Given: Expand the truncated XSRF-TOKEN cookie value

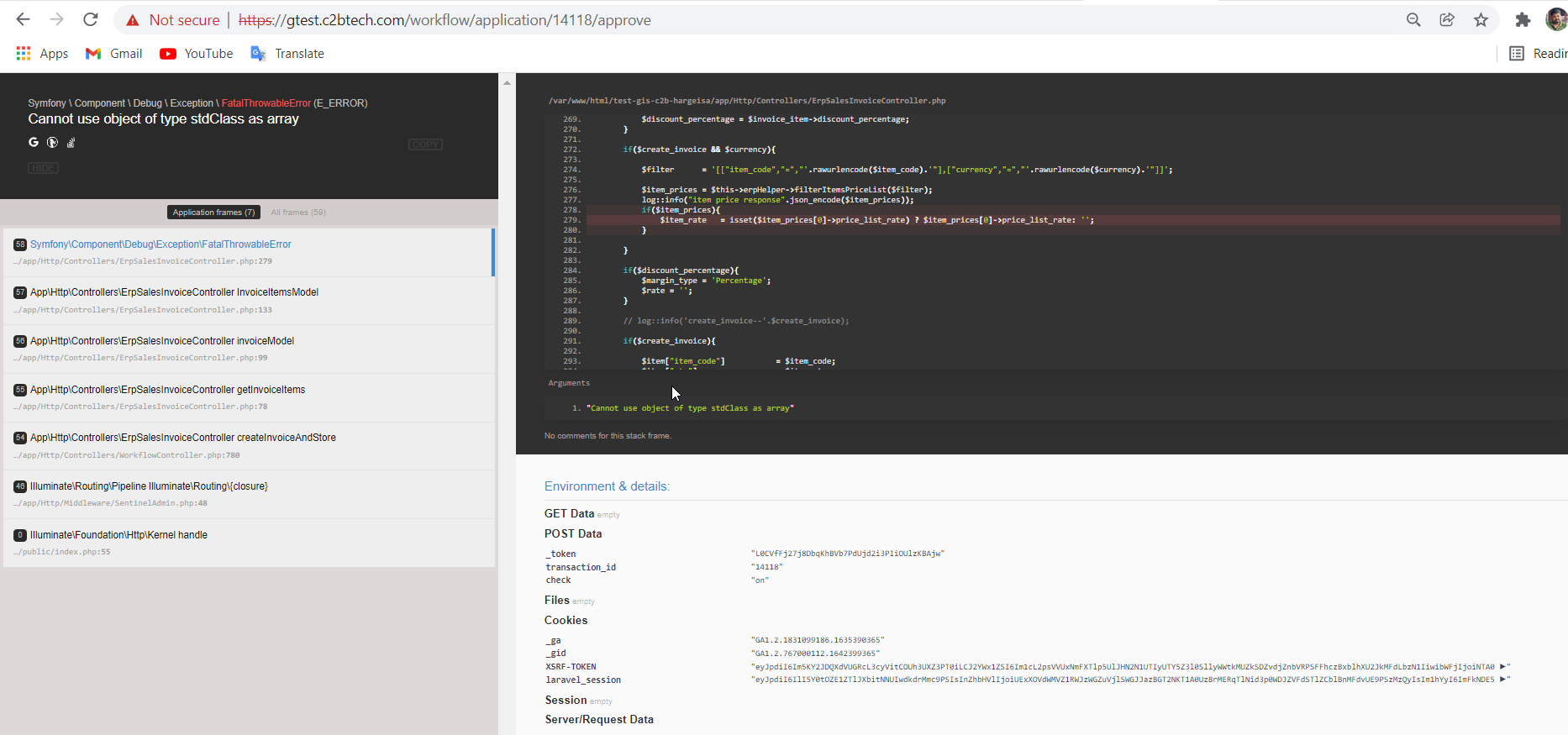Looking at the screenshot, I should point(1504,667).
